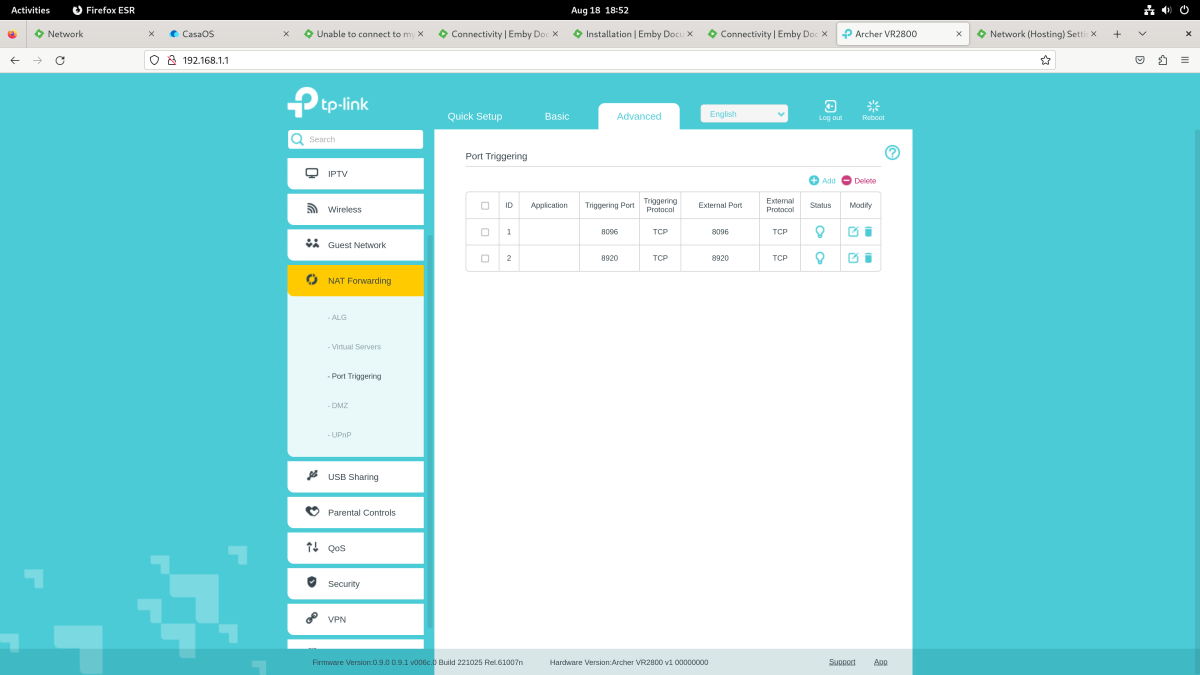The image size is (1200, 675).
Task: Open the Wireless settings section
Action: pos(355,209)
